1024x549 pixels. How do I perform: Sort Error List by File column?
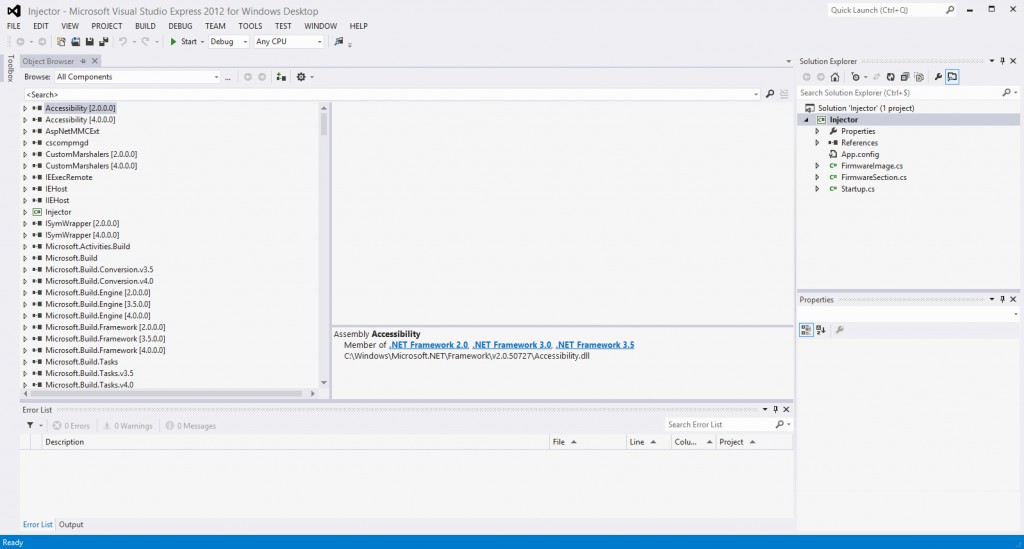coord(587,442)
